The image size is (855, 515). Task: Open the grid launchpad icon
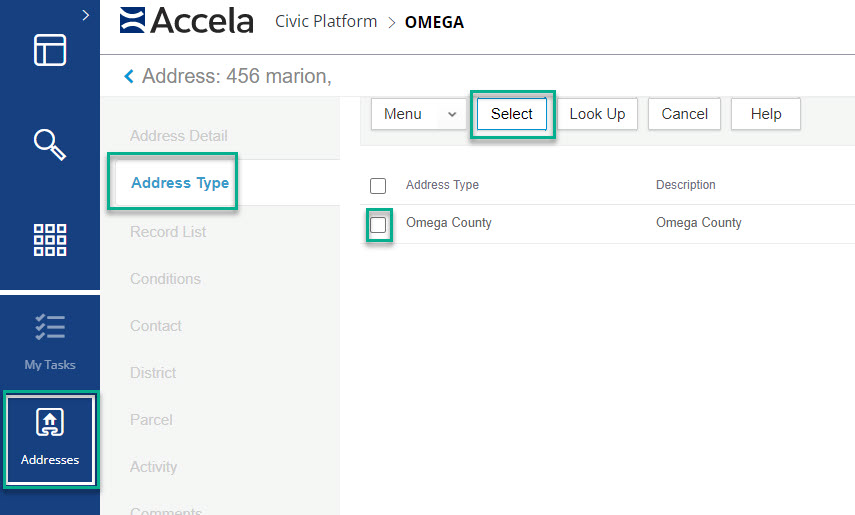click(50, 240)
